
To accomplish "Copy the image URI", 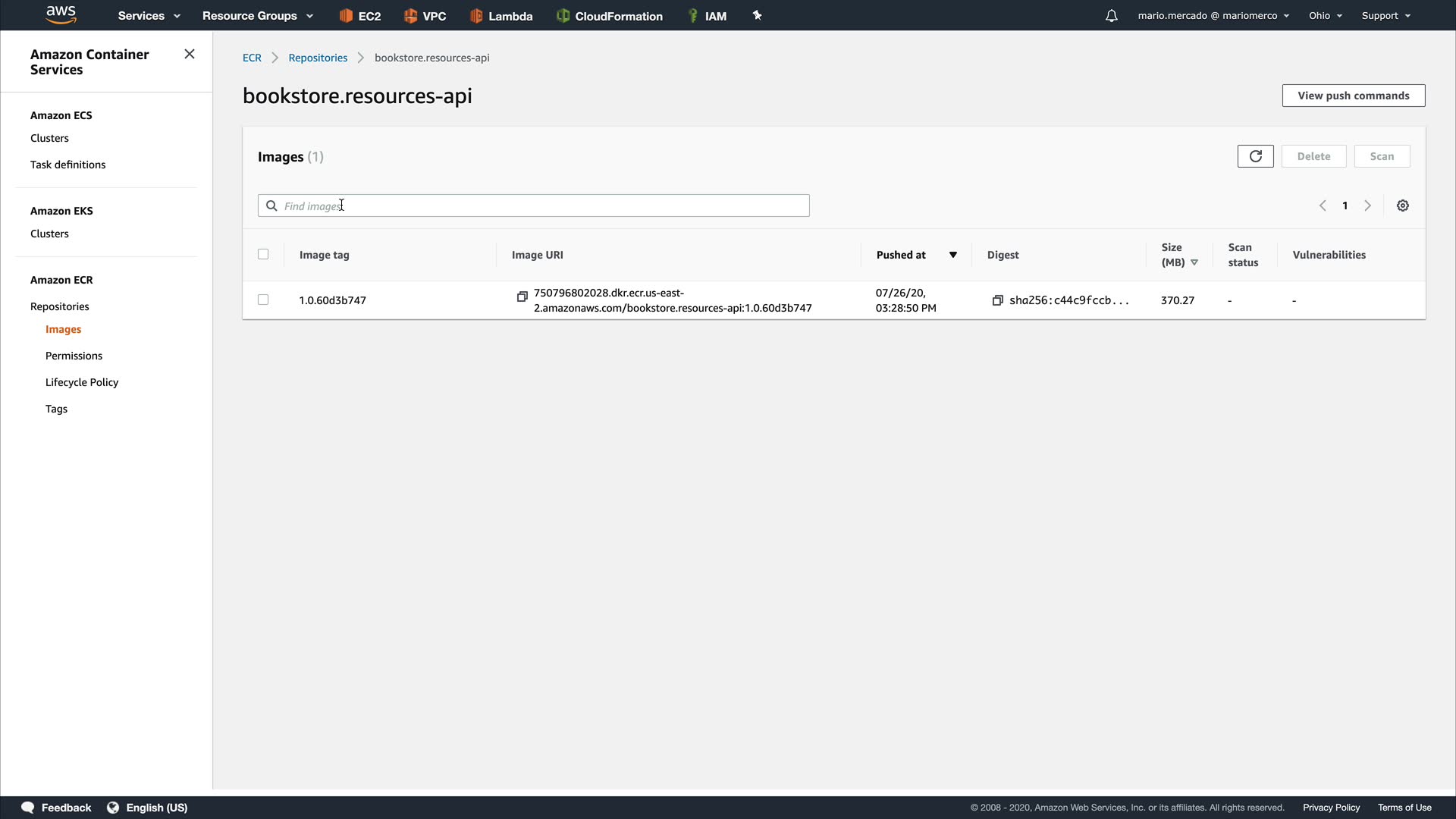I will (522, 297).
